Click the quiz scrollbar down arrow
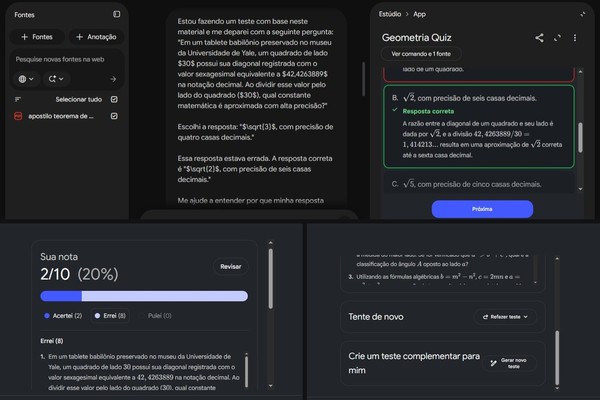 pos(580,189)
